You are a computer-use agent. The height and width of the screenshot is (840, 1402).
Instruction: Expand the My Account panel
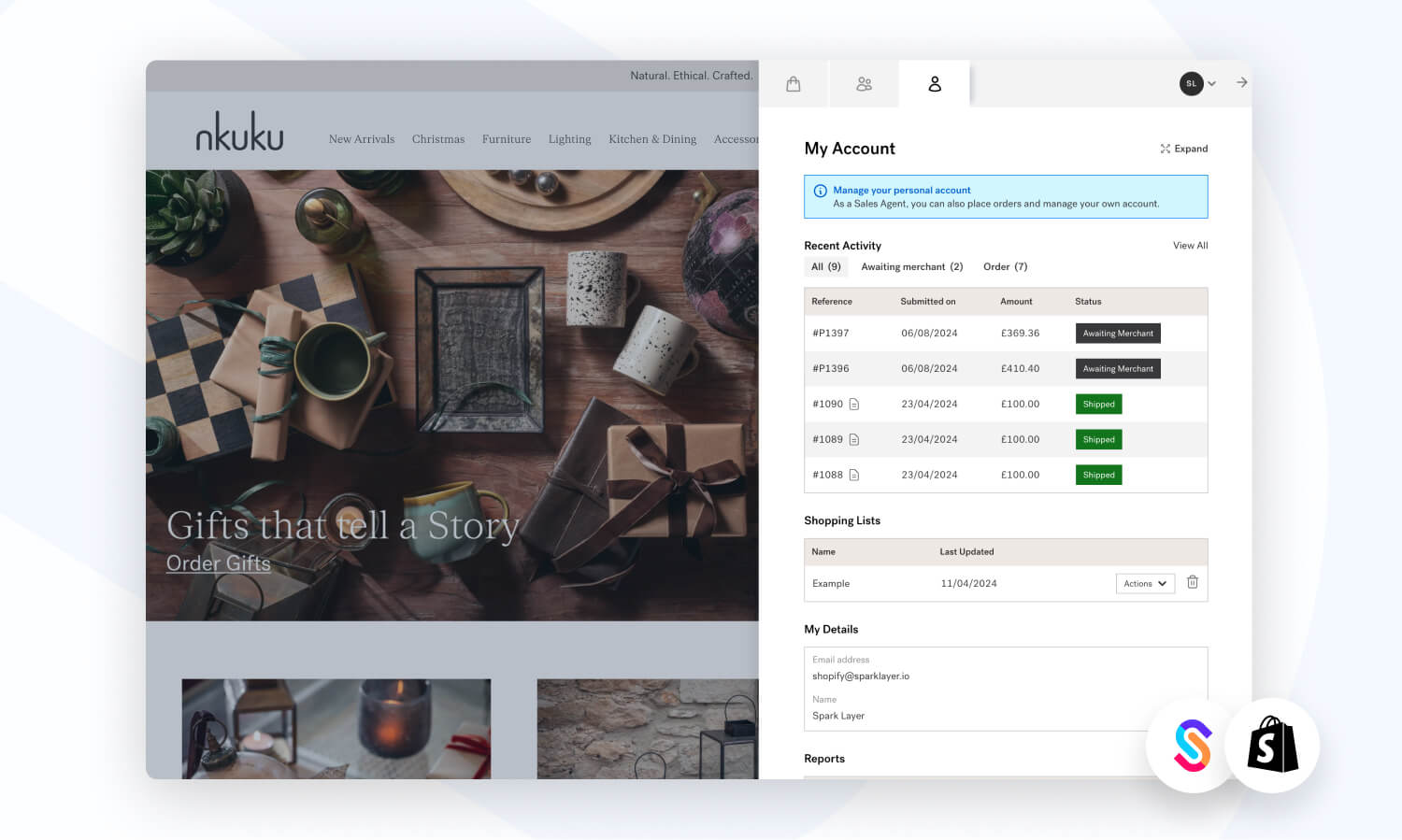pos(1183,149)
